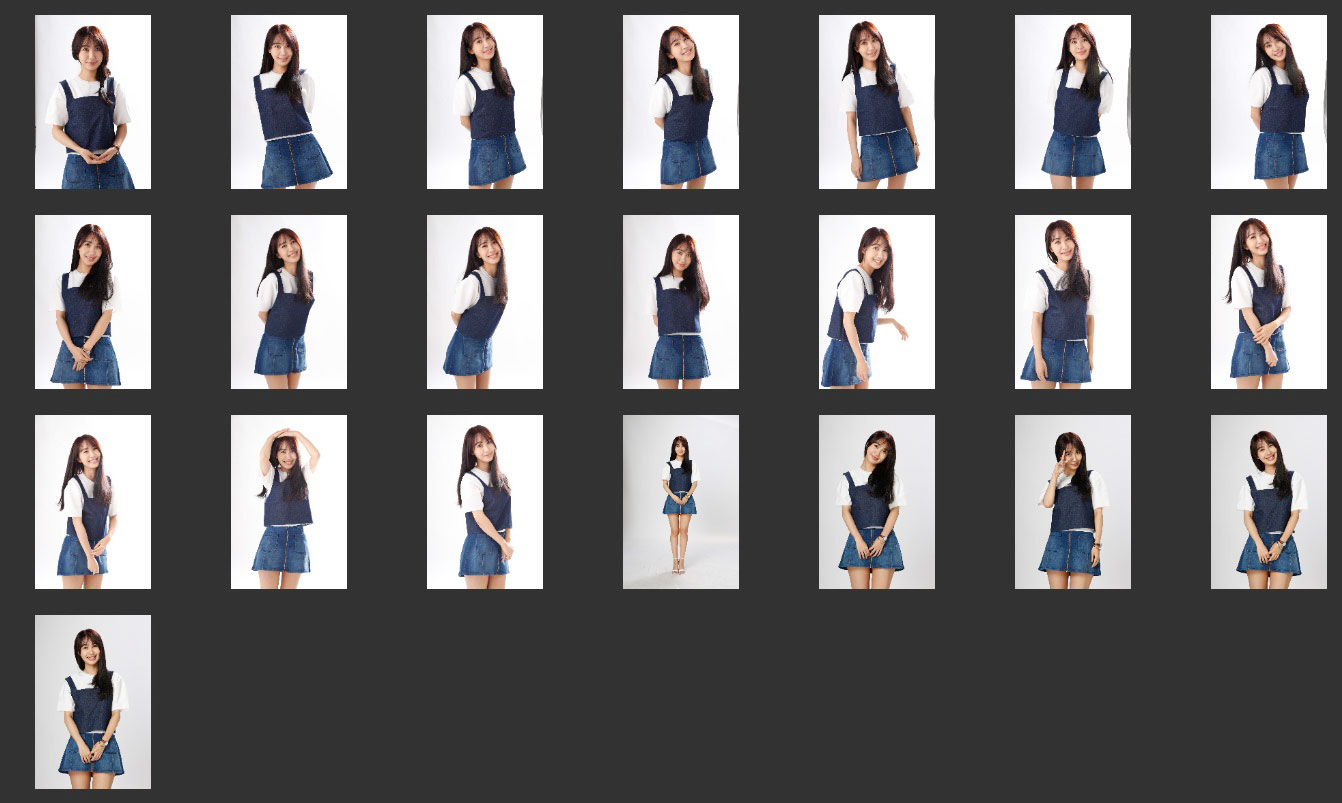The width and height of the screenshot is (1342, 803).
Task: Select photo with arm extended sideways
Action: [x=877, y=302]
